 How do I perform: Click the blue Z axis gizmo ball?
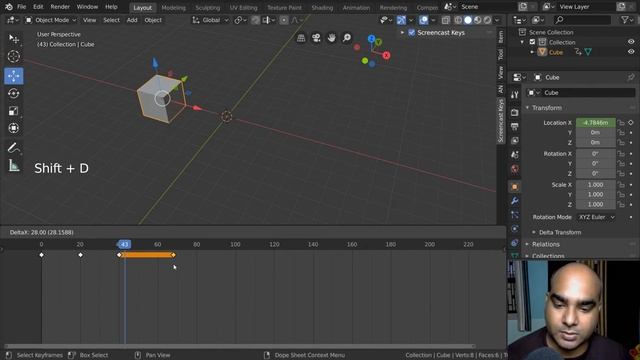pyautogui.click(x=371, y=39)
